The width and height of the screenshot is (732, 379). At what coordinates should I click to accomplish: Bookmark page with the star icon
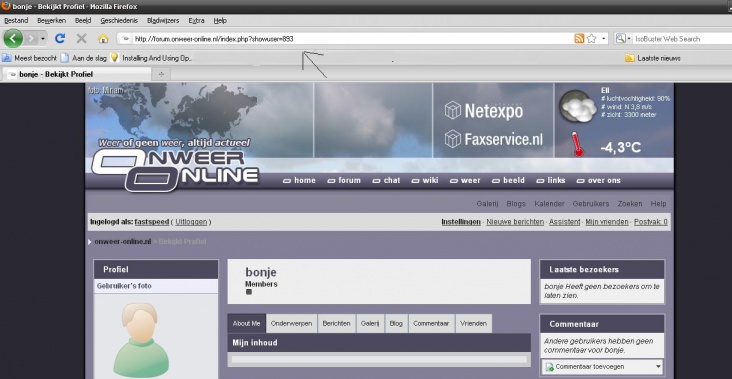591,39
